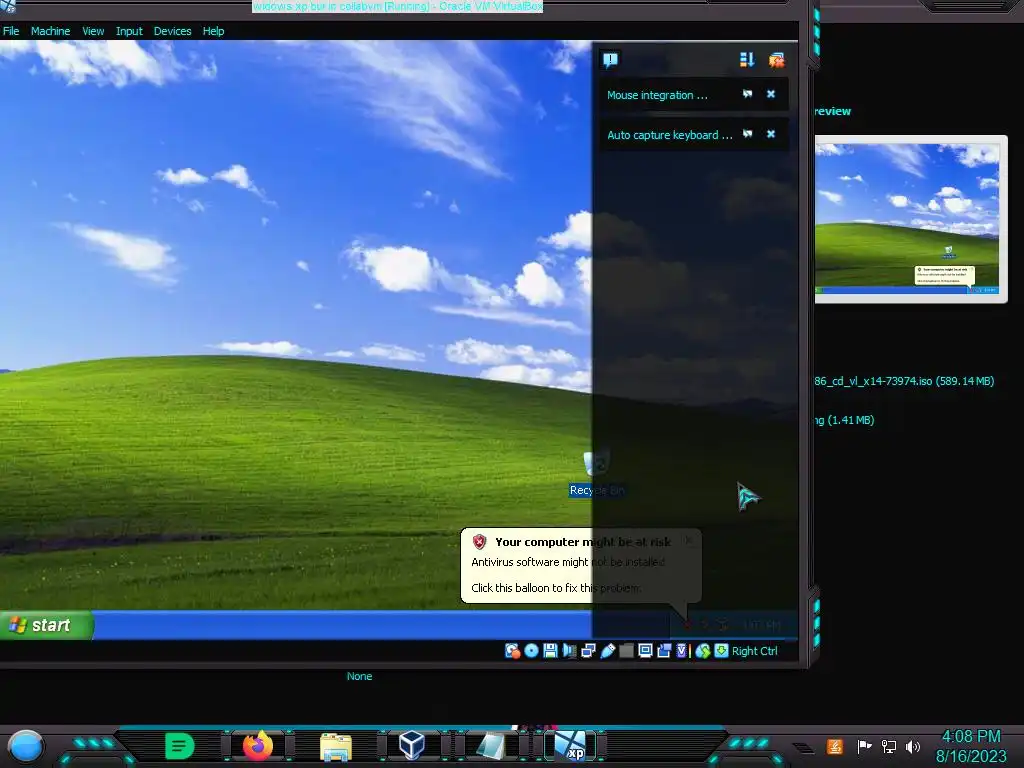Select the Recycle Bin desktop icon
This screenshot has height=768, width=1024.
click(x=596, y=473)
